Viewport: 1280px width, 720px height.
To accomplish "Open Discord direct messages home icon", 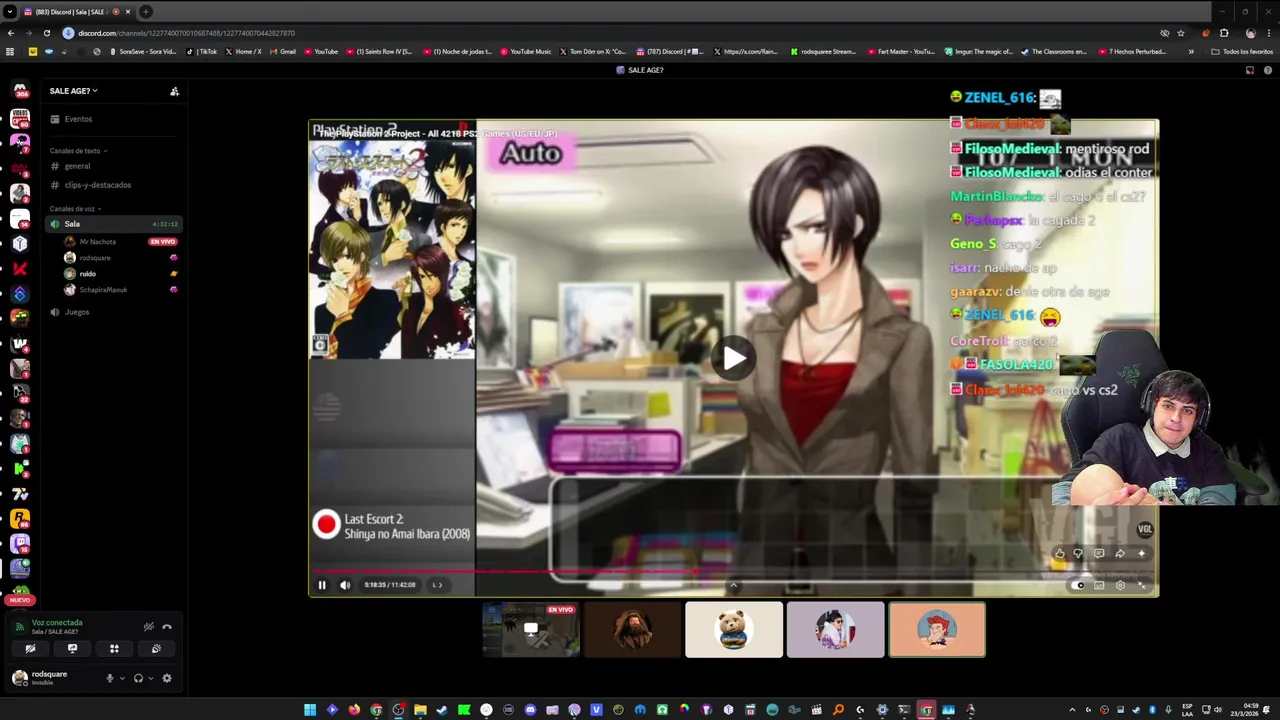I will (20, 91).
